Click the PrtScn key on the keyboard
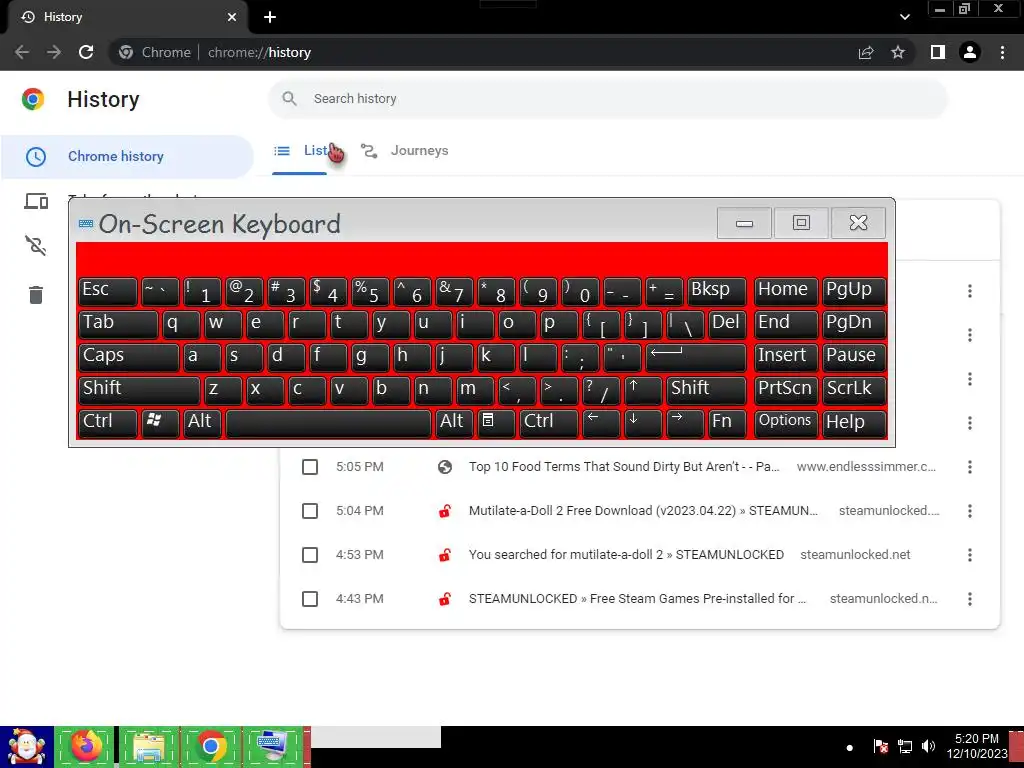Viewport: 1024px width, 768px height. tap(786, 390)
